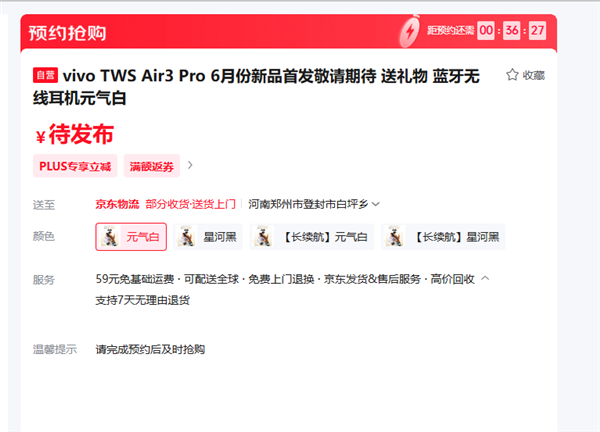Click the 高价回收 service link

coord(451,279)
